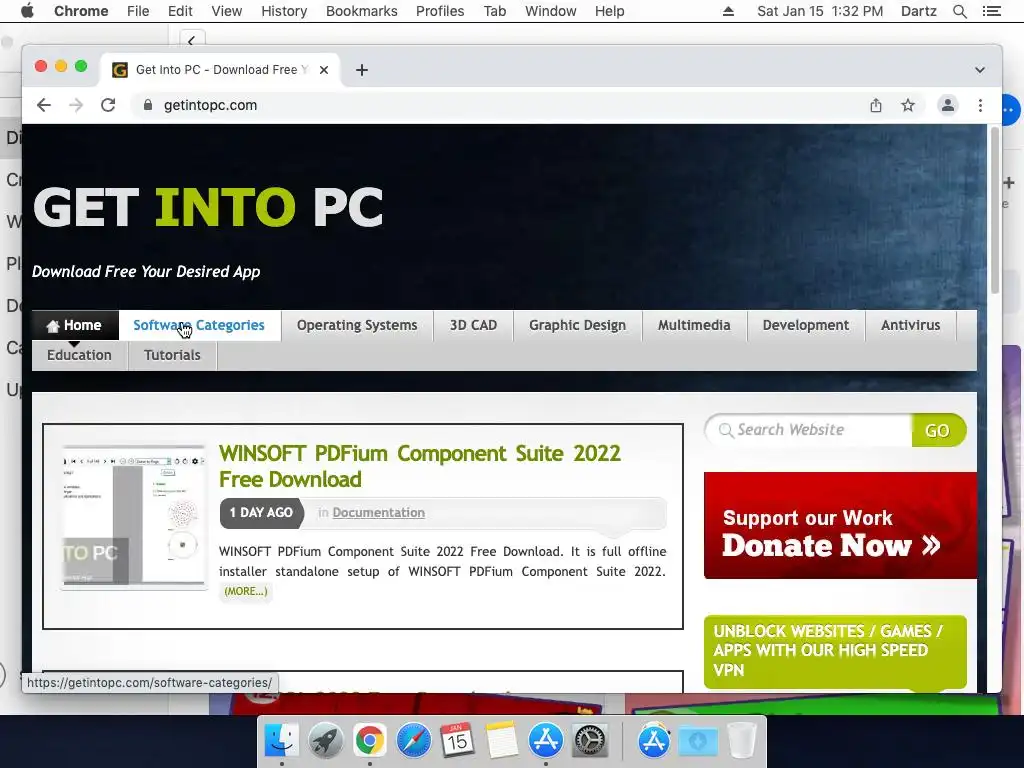This screenshot has width=1024, height=768.
Task: Open Chrome's three-dot menu
Action: point(980,105)
